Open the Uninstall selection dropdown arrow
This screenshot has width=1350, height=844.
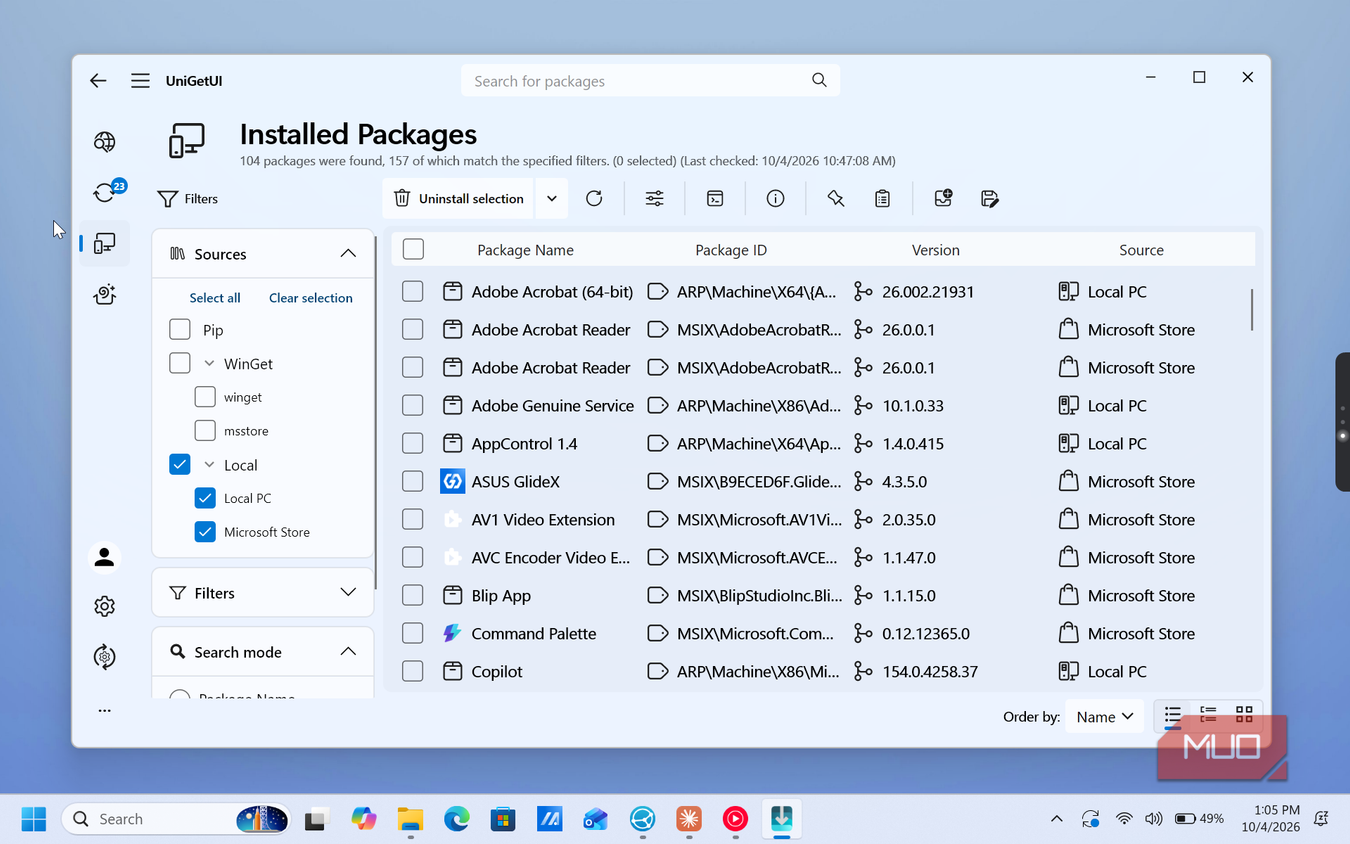click(x=552, y=198)
